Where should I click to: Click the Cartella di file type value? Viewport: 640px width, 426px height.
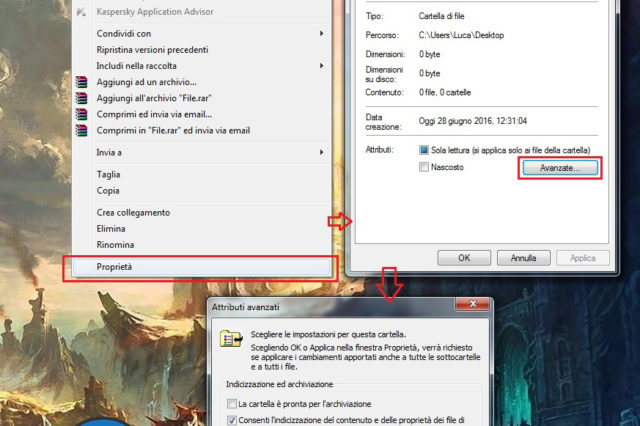tap(441, 16)
